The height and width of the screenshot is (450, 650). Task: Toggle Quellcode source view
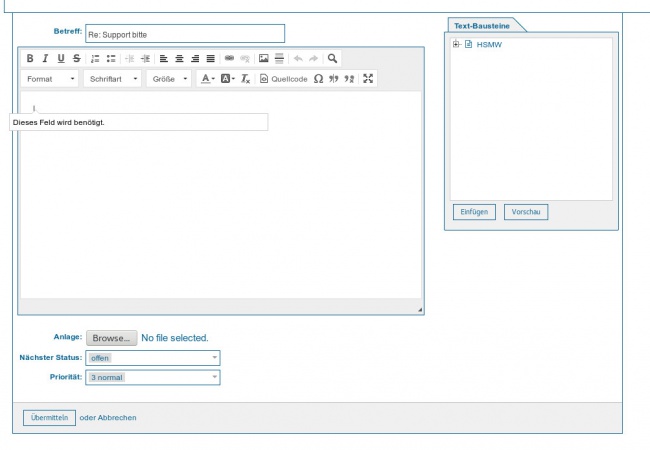(283, 79)
